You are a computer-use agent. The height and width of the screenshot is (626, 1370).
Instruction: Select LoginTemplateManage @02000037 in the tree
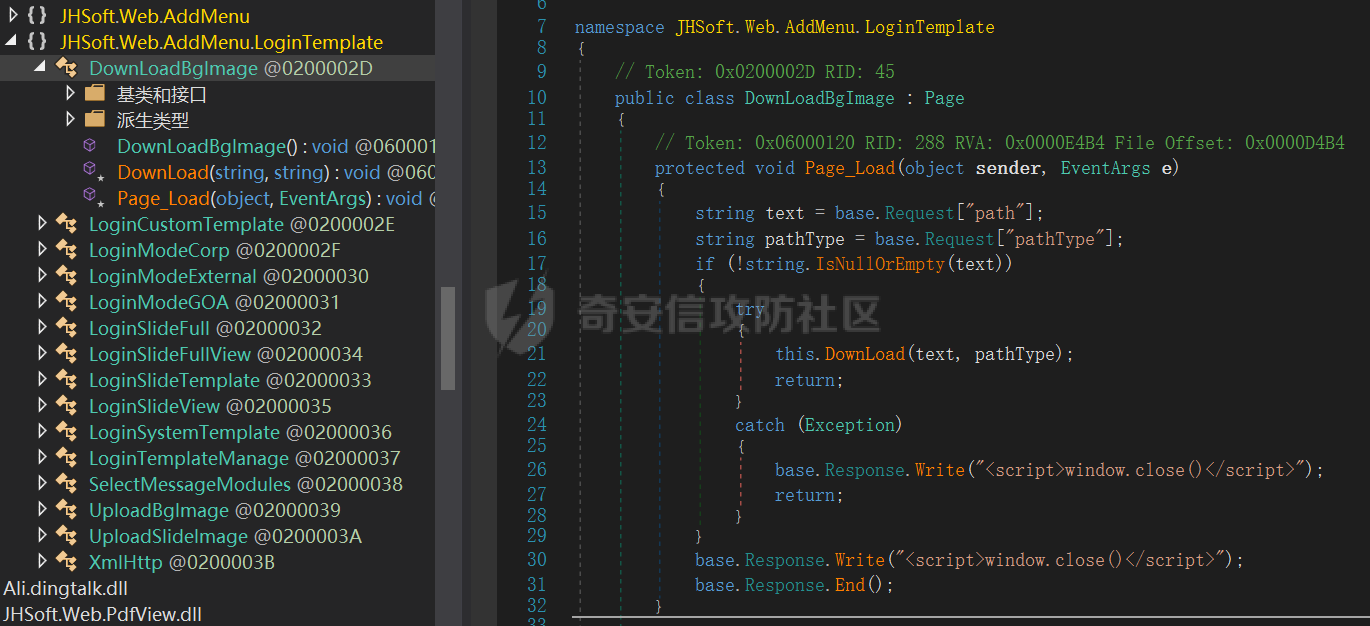coord(245,458)
